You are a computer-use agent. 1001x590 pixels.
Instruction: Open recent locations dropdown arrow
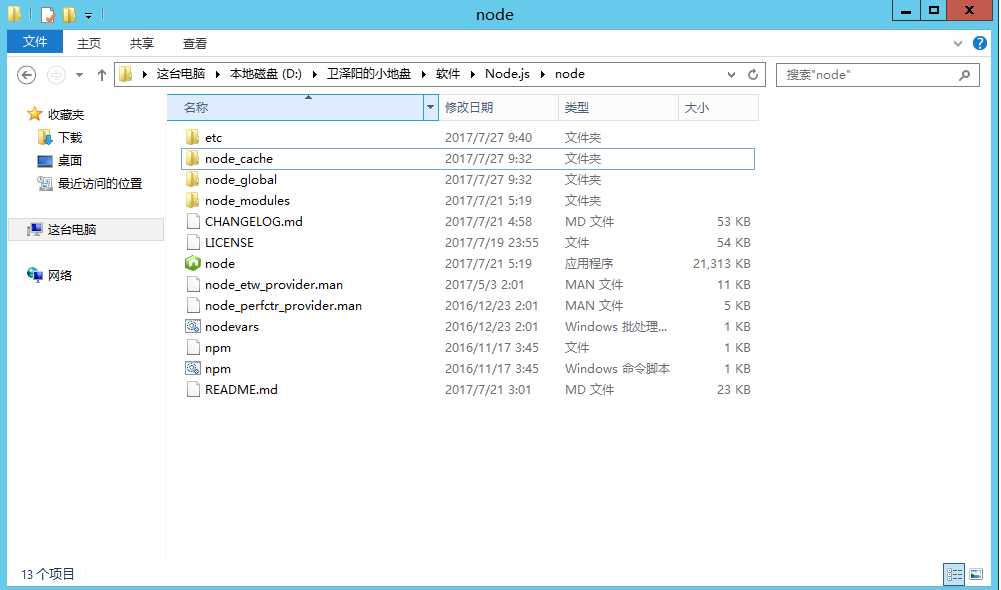(x=79, y=75)
